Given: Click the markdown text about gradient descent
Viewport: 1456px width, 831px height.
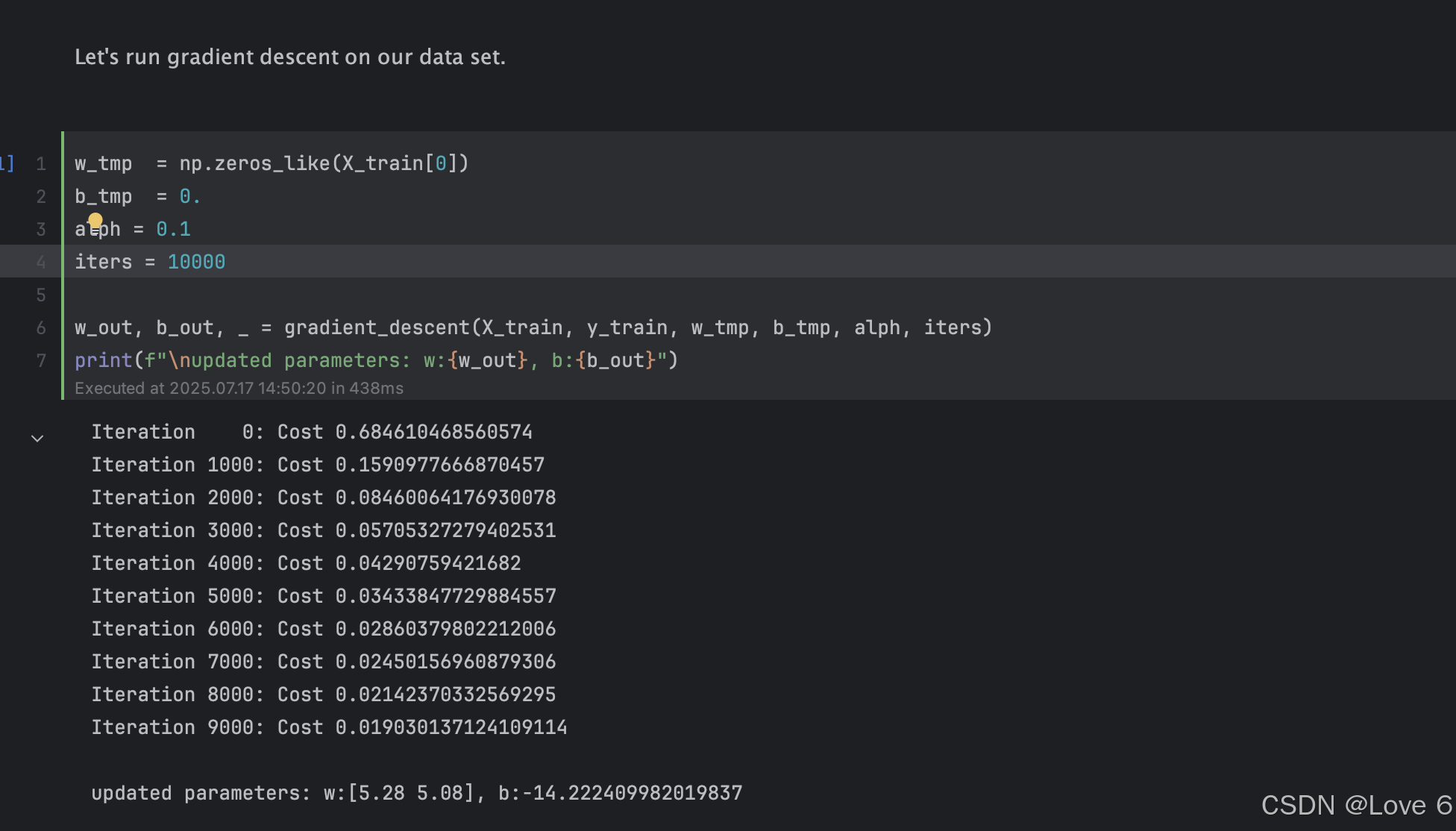Looking at the screenshot, I should (289, 57).
